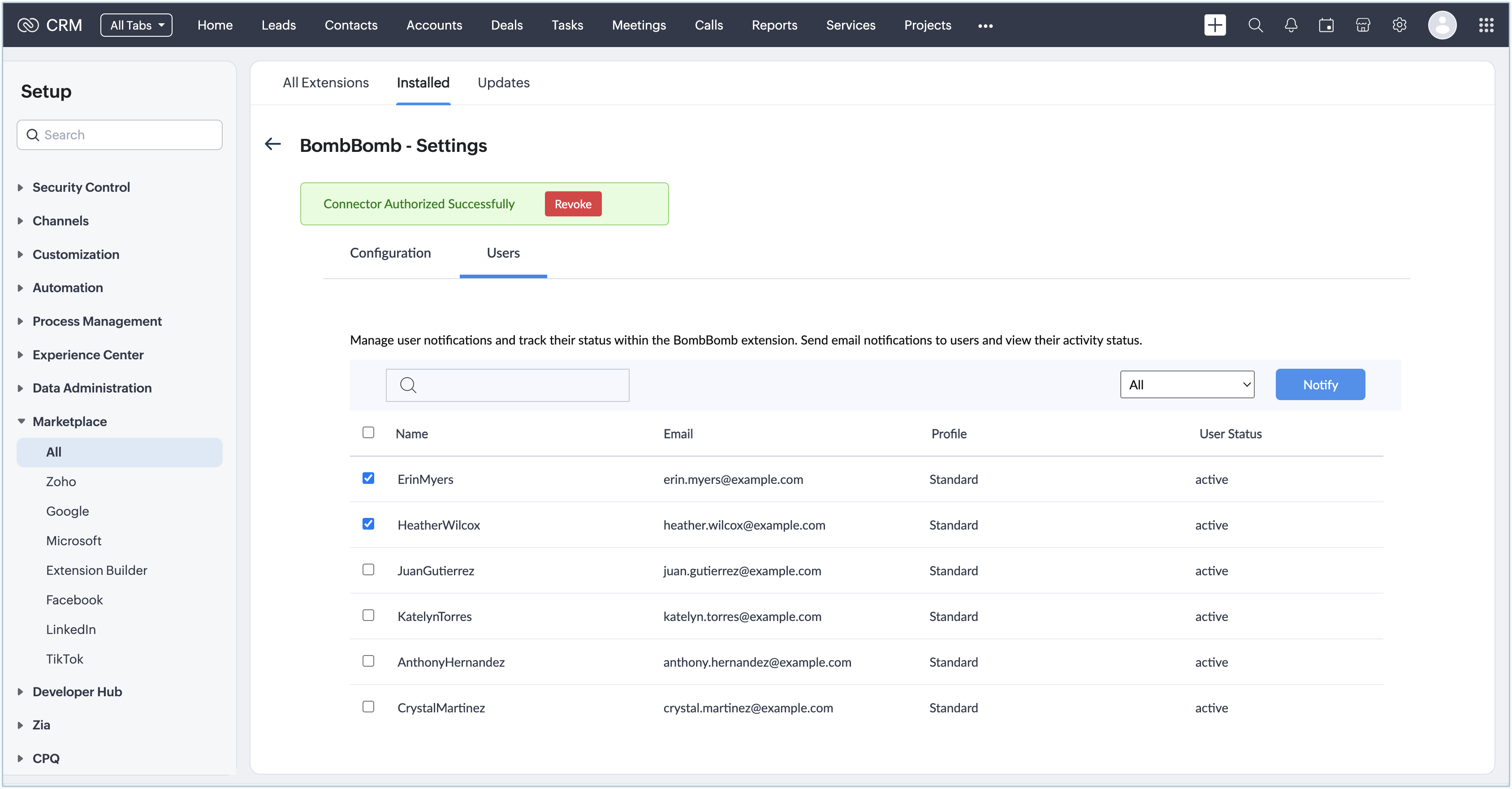Open the apps grid launcher icon
The height and width of the screenshot is (789, 1512).
tap(1486, 25)
